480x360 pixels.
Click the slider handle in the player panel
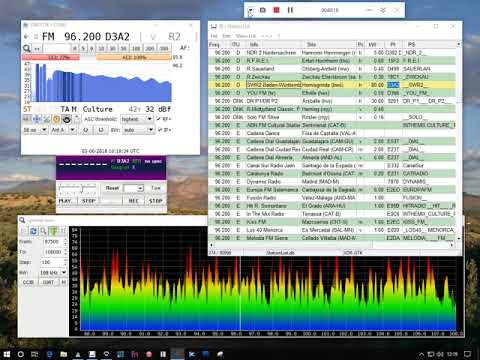(82, 190)
